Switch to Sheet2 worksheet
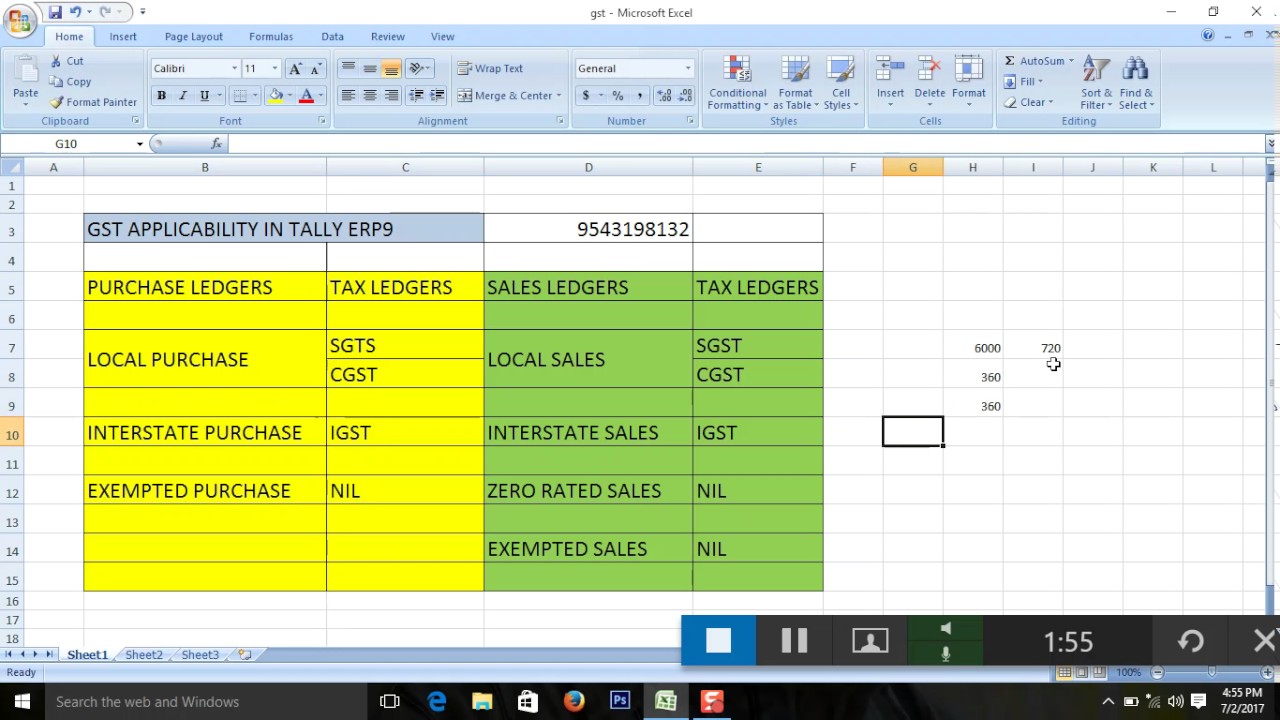This screenshot has width=1280, height=720. [144, 654]
